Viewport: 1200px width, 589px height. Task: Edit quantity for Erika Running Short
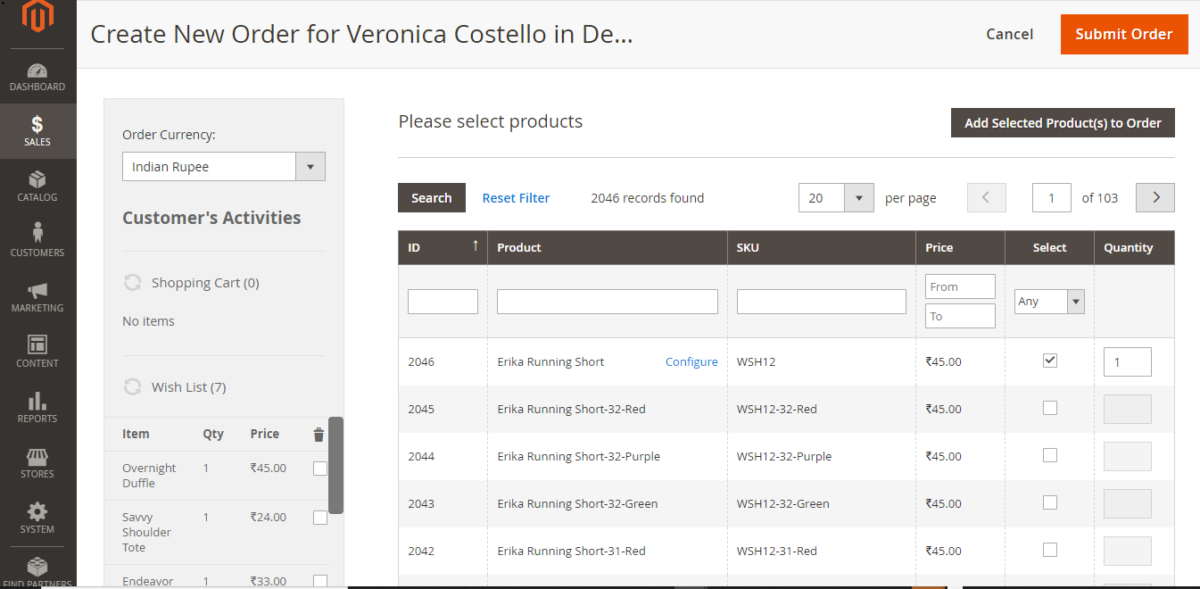(x=1127, y=362)
